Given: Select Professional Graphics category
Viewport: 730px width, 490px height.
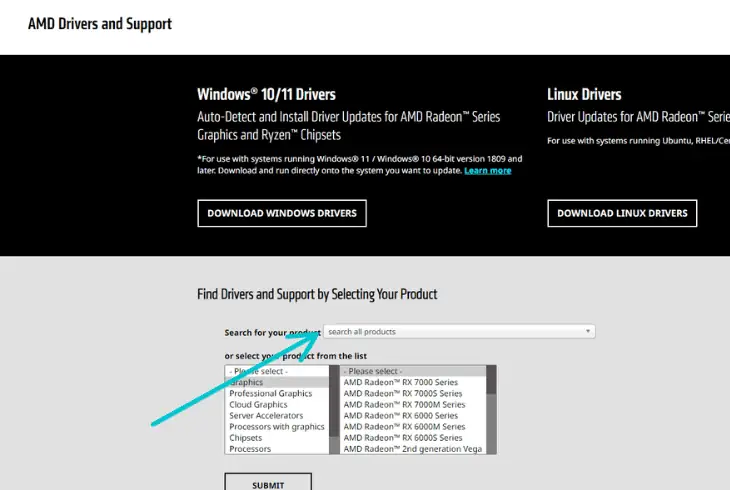Looking at the screenshot, I should pos(277,394).
